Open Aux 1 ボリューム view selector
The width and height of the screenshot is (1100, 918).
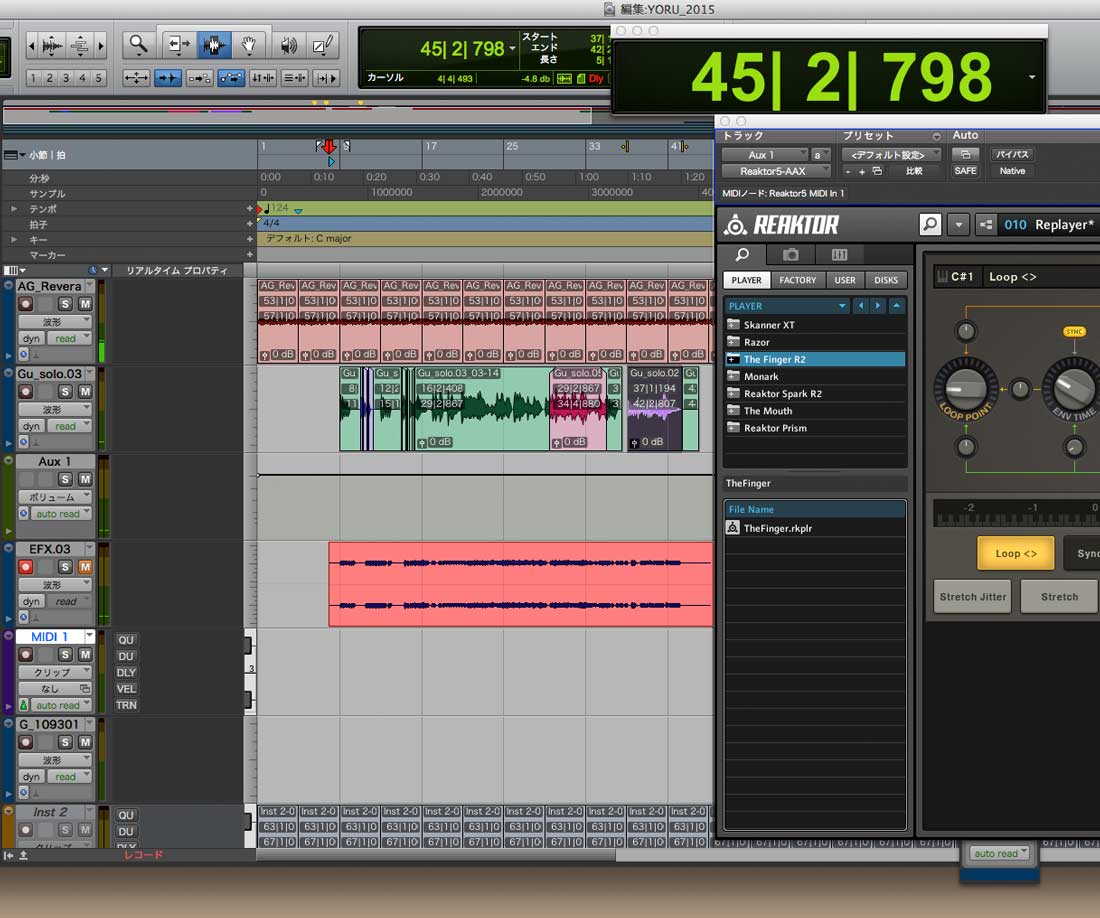coord(55,497)
